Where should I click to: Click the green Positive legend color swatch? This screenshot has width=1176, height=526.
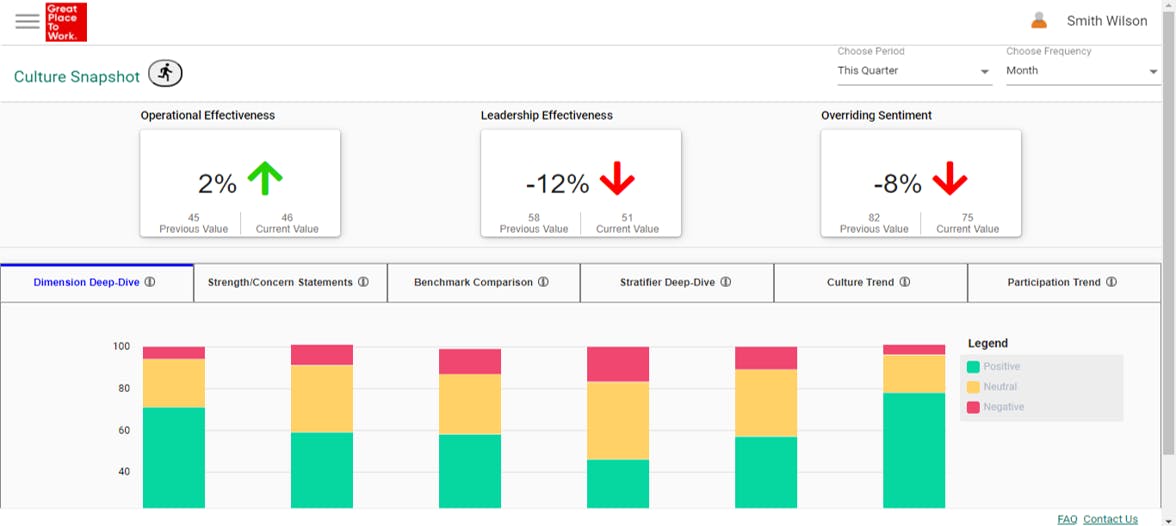point(973,367)
